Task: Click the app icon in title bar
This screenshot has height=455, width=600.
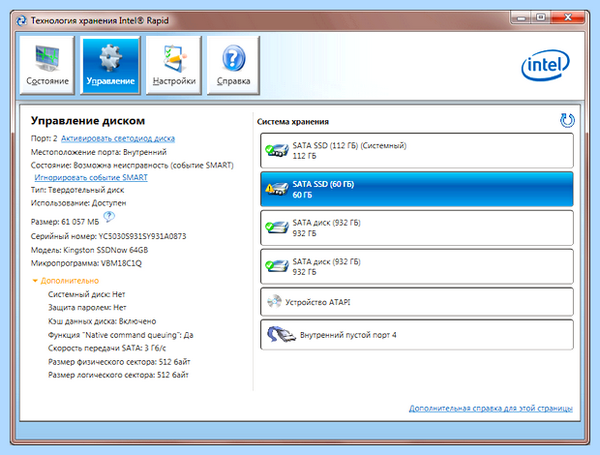Action: click(x=21, y=20)
